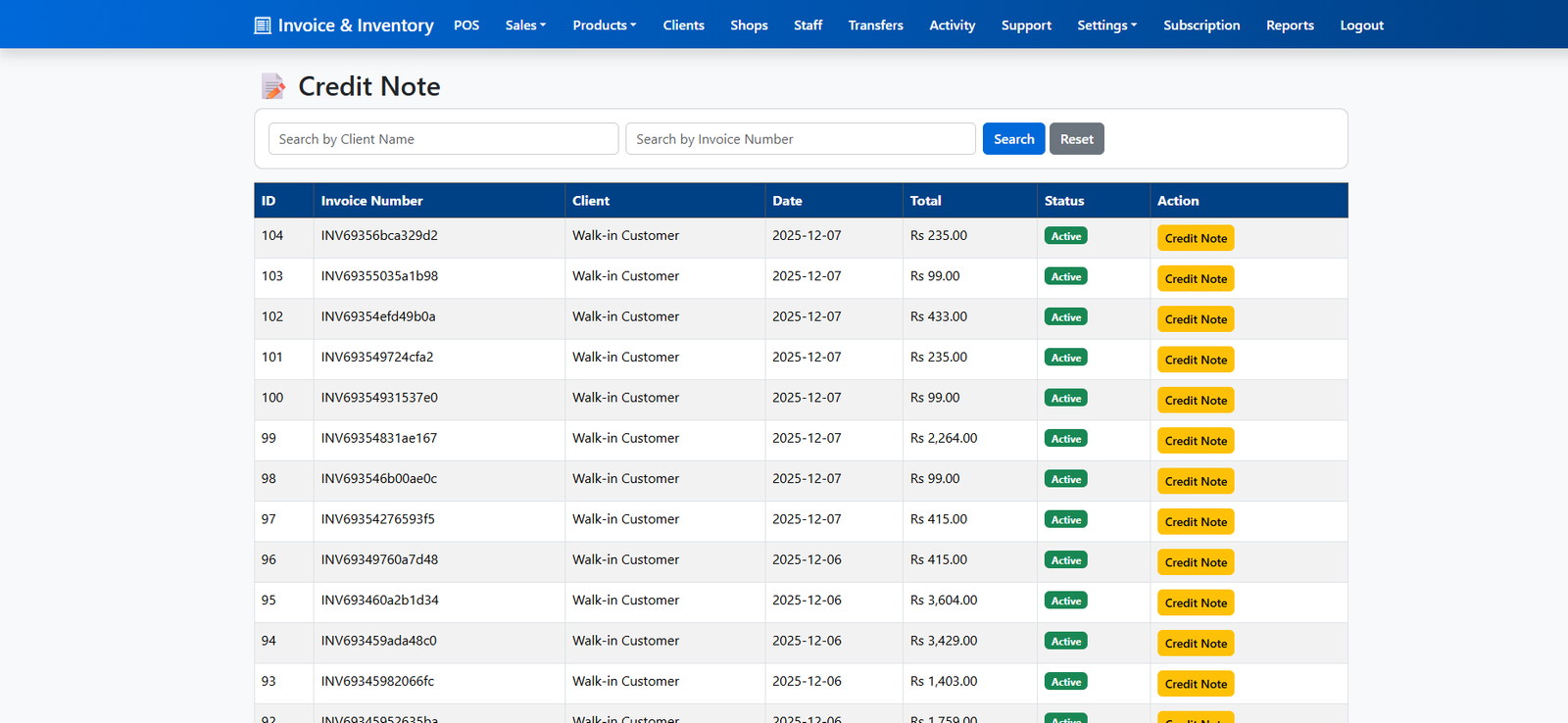Click Logout in the navbar

(x=1361, y=25)
